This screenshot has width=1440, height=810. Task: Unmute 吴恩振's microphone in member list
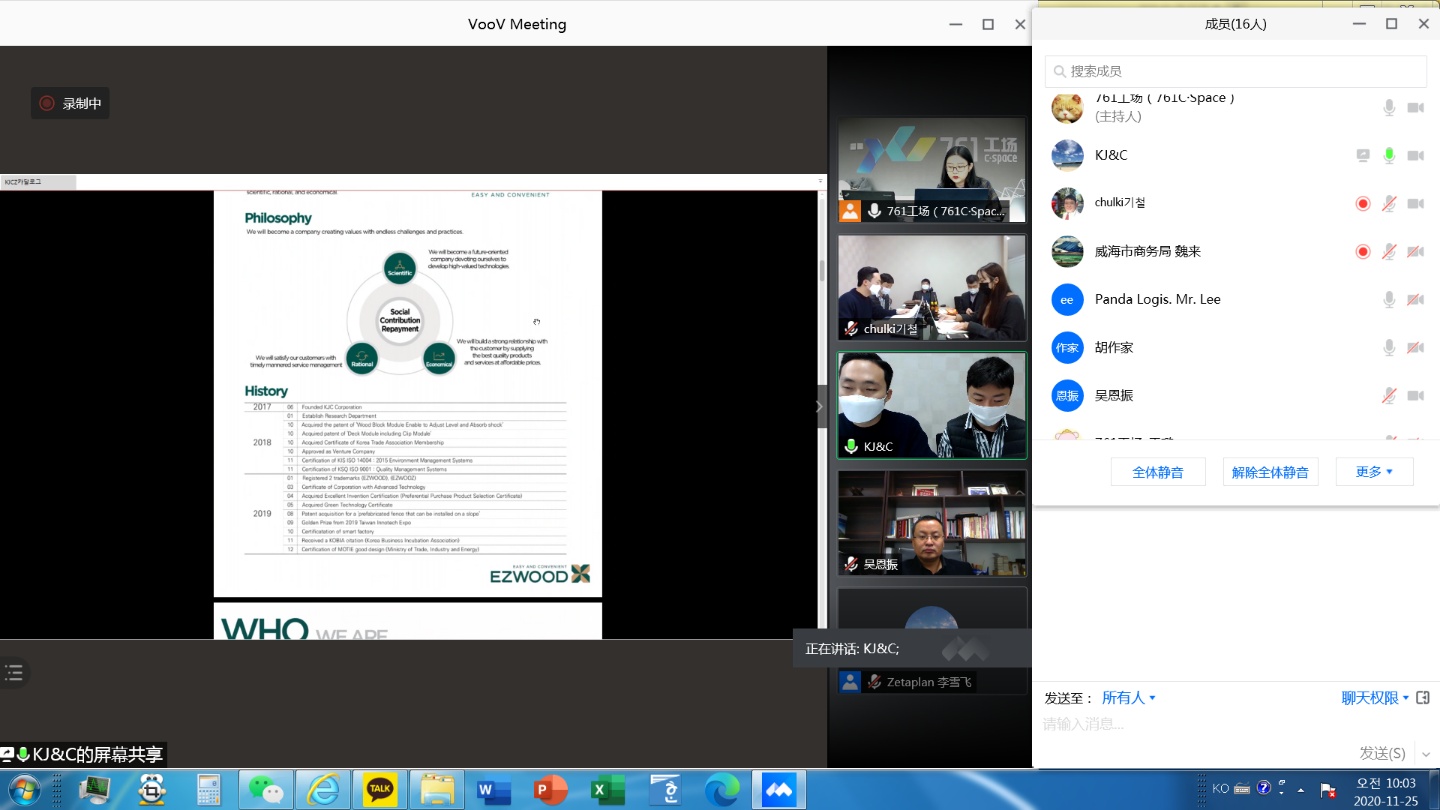(1389, 395)
